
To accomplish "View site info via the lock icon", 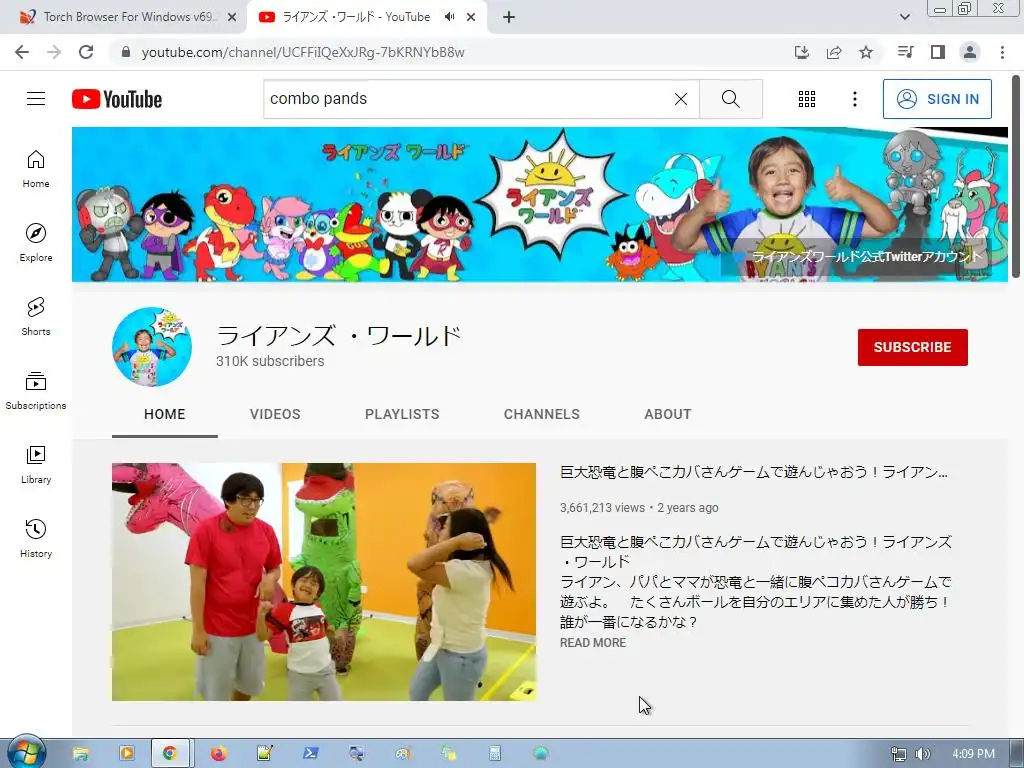I will pos(126,52).
